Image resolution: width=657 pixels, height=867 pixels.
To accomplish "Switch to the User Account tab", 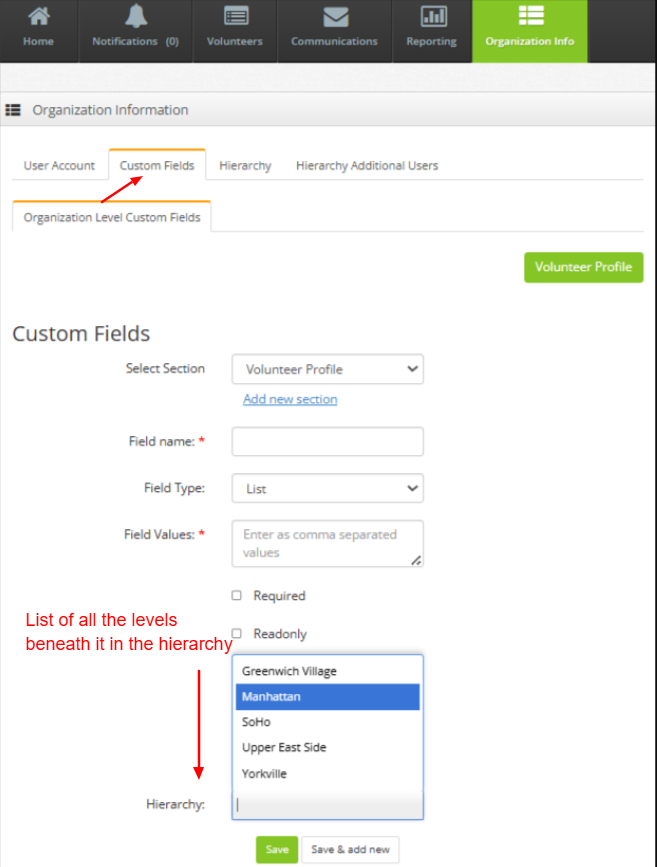I will 59,165.
